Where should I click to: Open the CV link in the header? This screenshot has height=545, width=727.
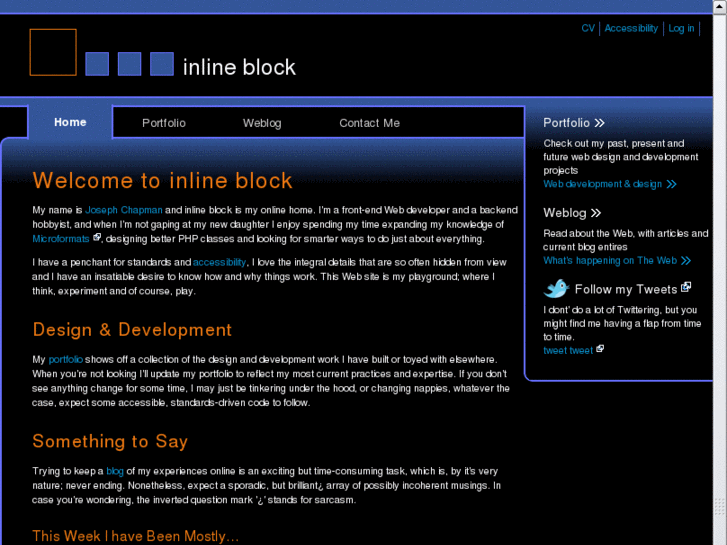tap(588, 28)
